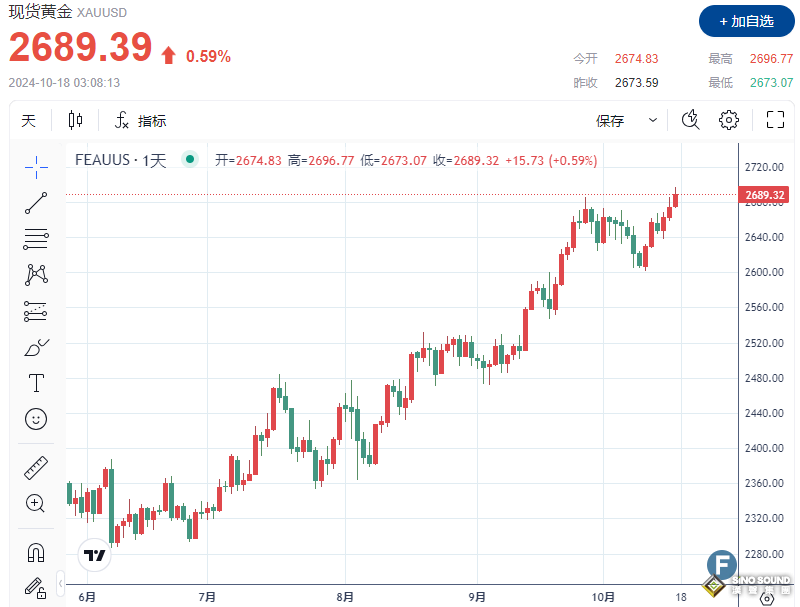800x607 pixels.
Task: Open the Fibonacci retracement tool
Action: pos(36,238)
